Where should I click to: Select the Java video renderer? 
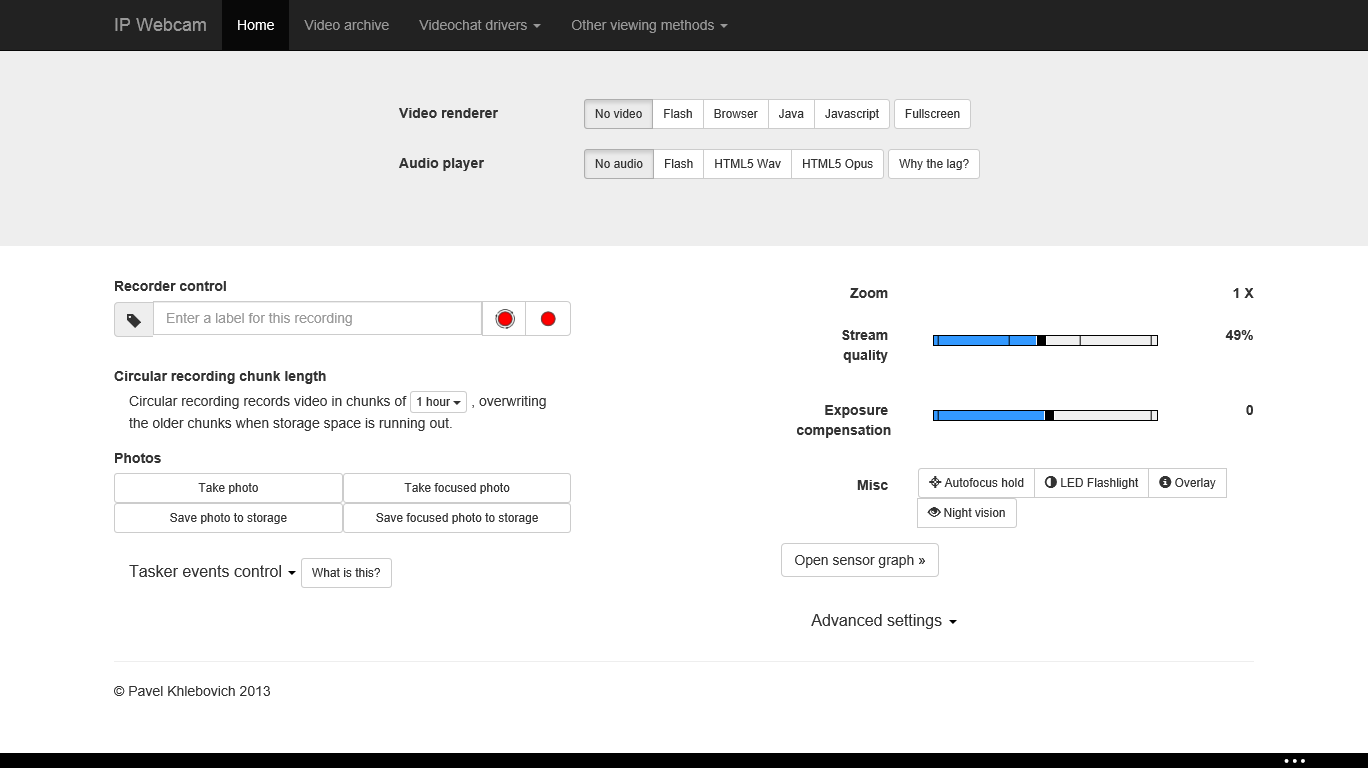[791, 114]
